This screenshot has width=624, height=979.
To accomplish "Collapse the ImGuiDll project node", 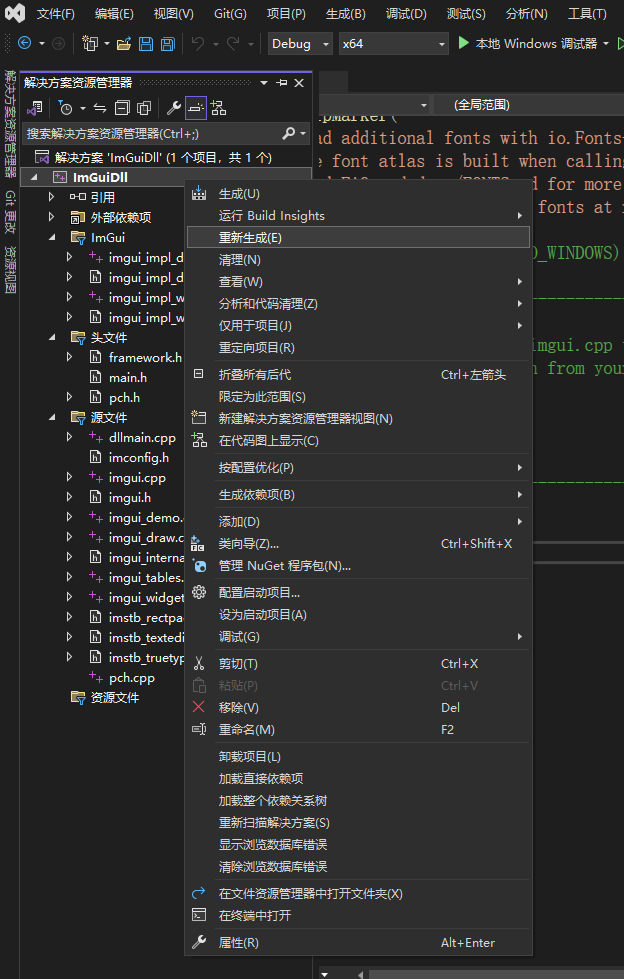I will click(x=34, y=177).
